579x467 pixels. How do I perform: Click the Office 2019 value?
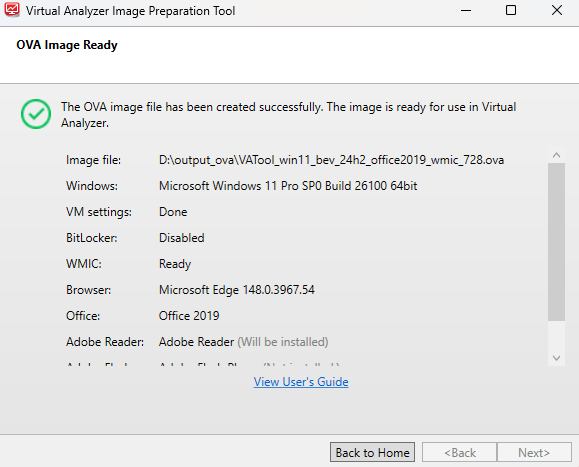click(x=189, y=316)
